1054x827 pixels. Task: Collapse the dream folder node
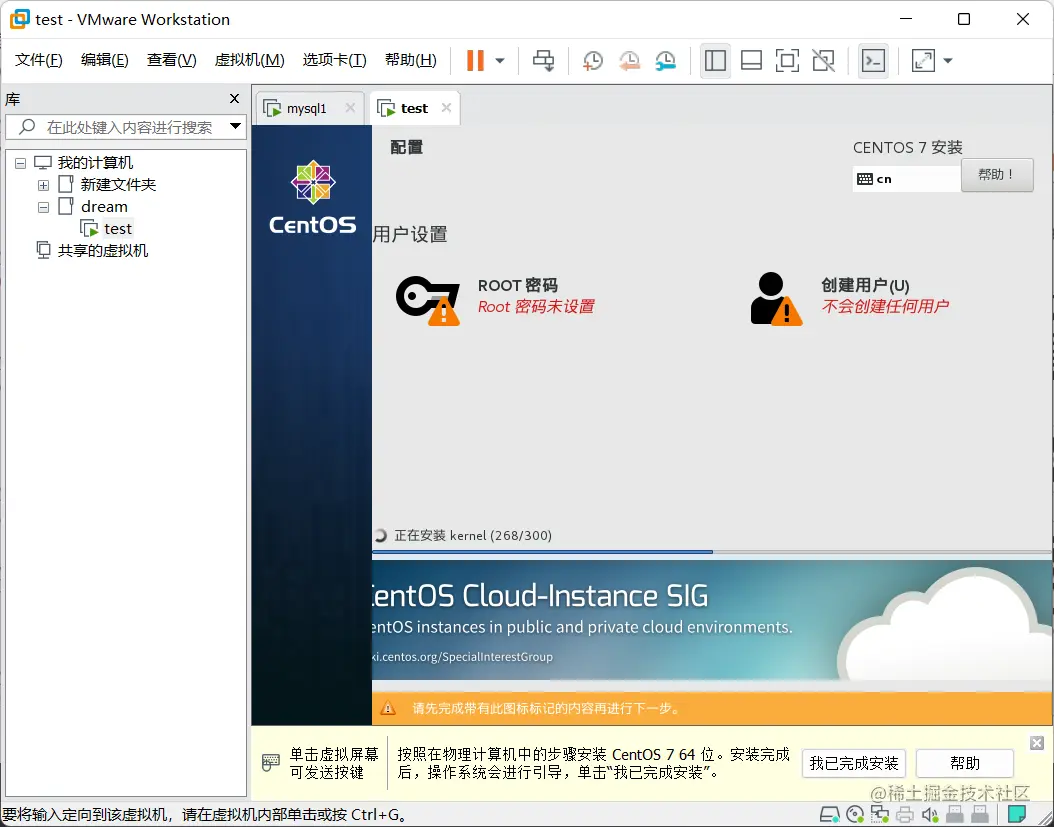(44, 208)
